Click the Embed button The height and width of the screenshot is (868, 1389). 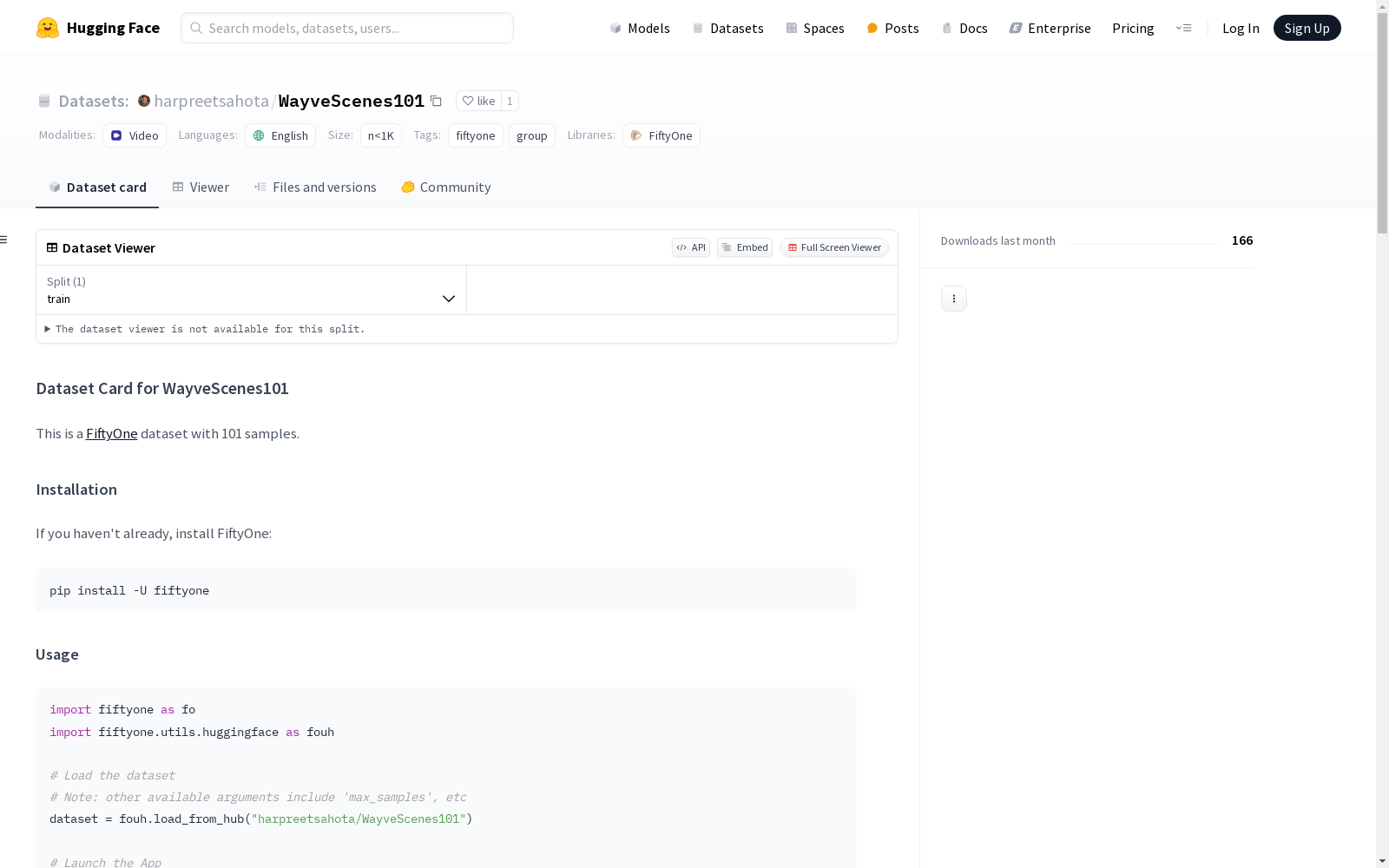(x=745, y=247)
